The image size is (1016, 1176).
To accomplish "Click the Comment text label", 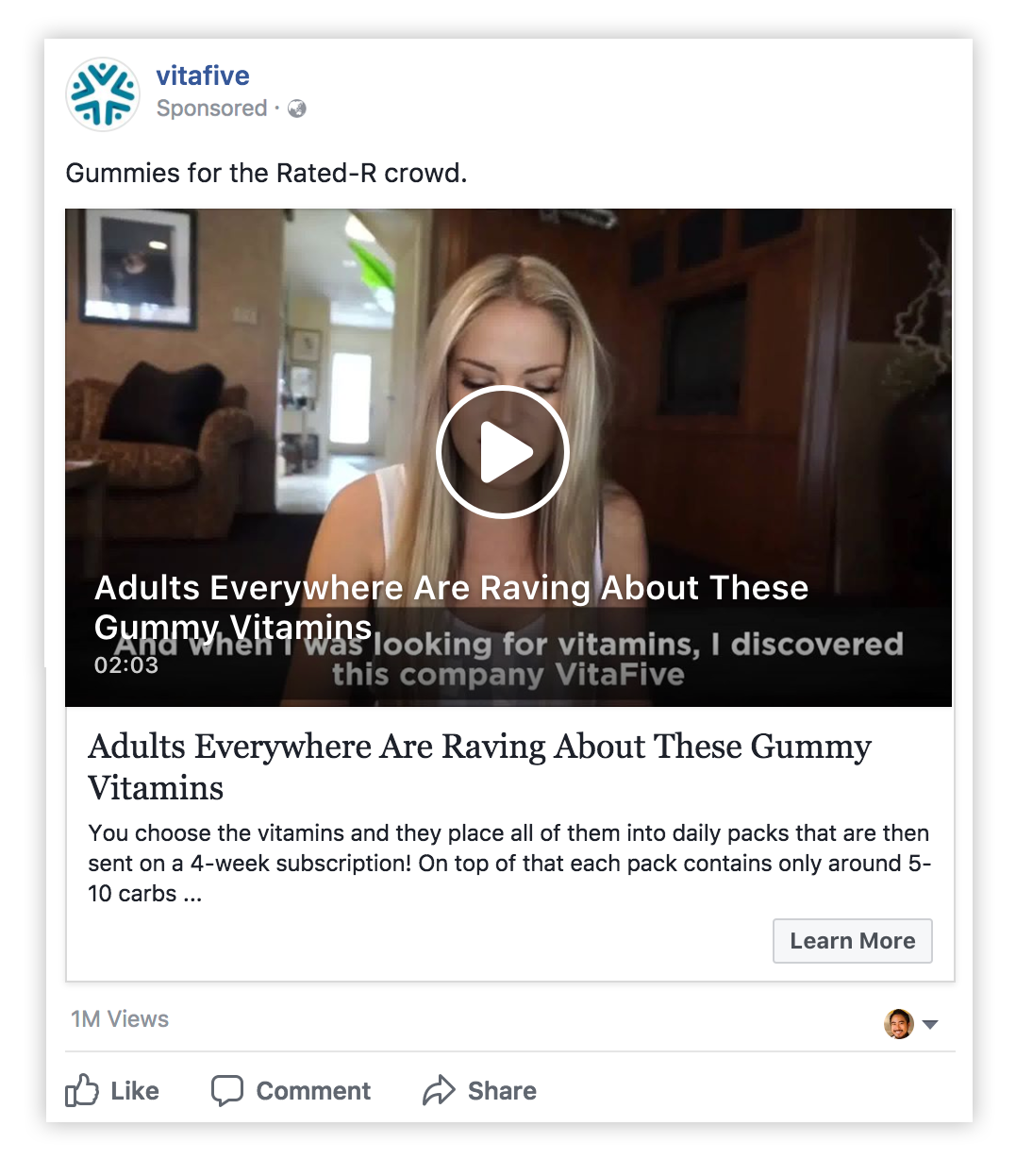I will (x=313, y=1091).
